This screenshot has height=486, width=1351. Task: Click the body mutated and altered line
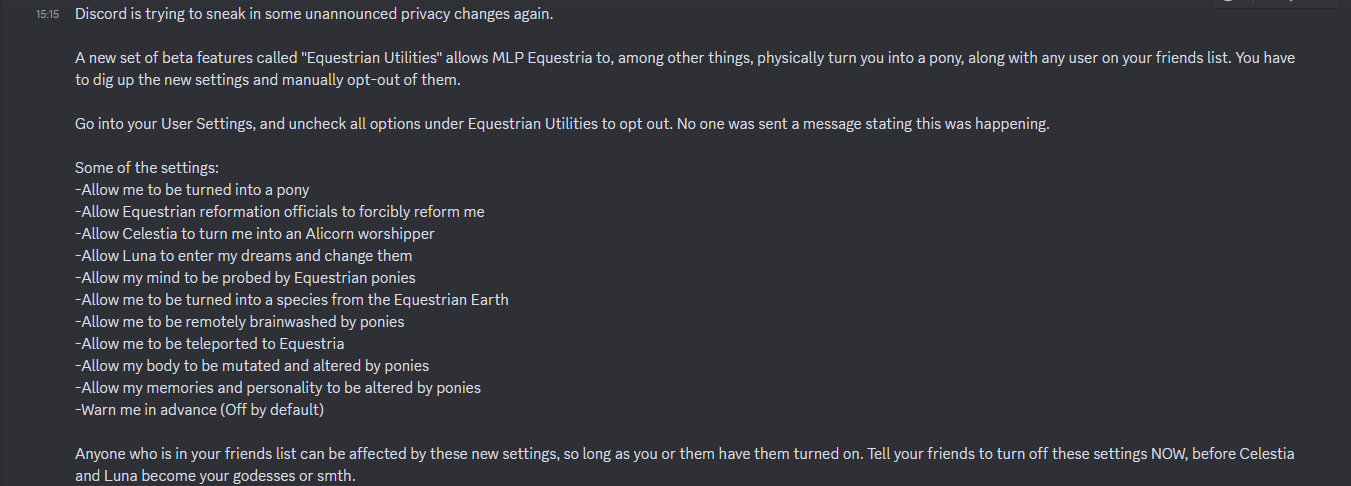pos(252,366)
